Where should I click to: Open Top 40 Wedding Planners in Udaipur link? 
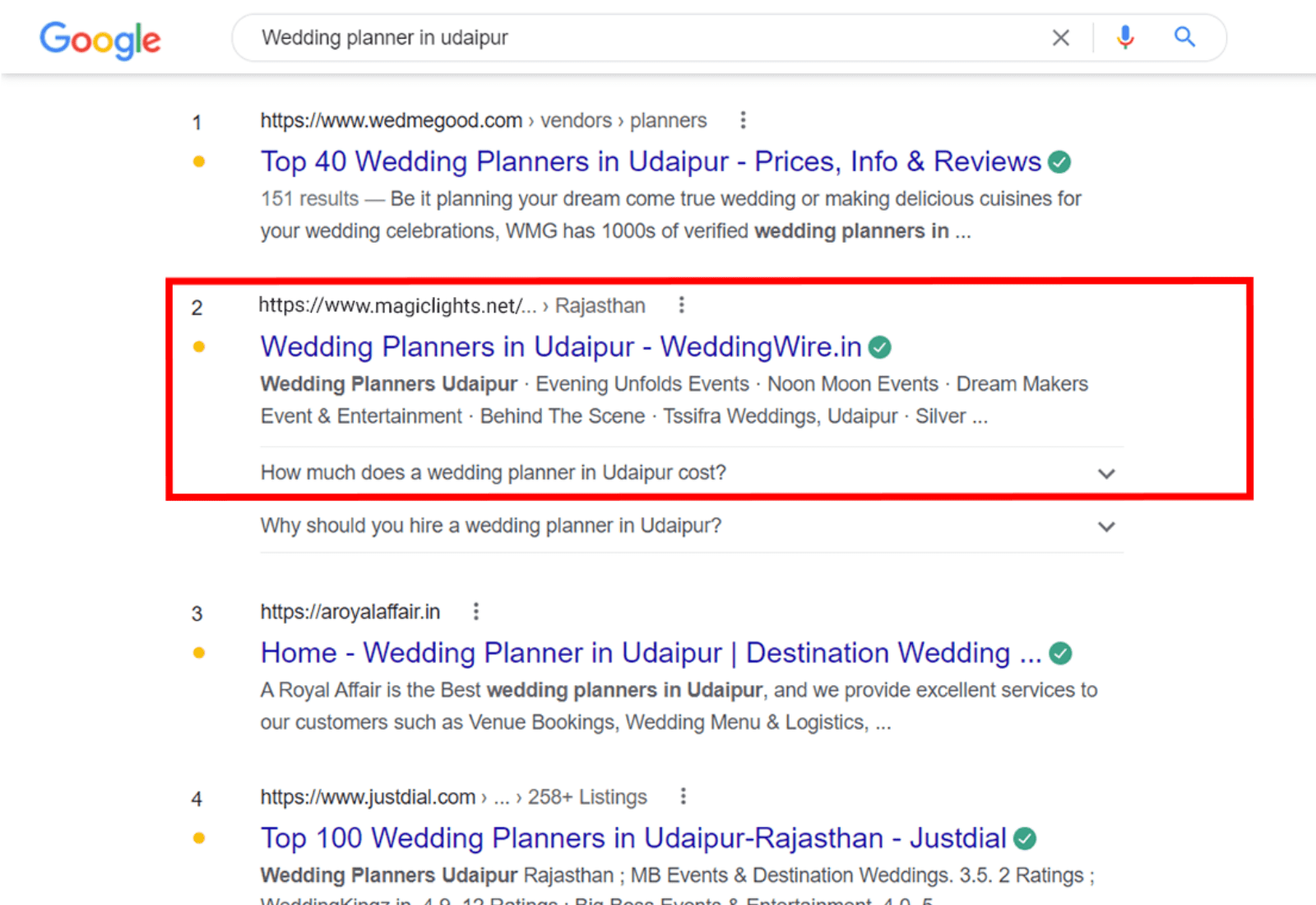click(x=651, y=162)
